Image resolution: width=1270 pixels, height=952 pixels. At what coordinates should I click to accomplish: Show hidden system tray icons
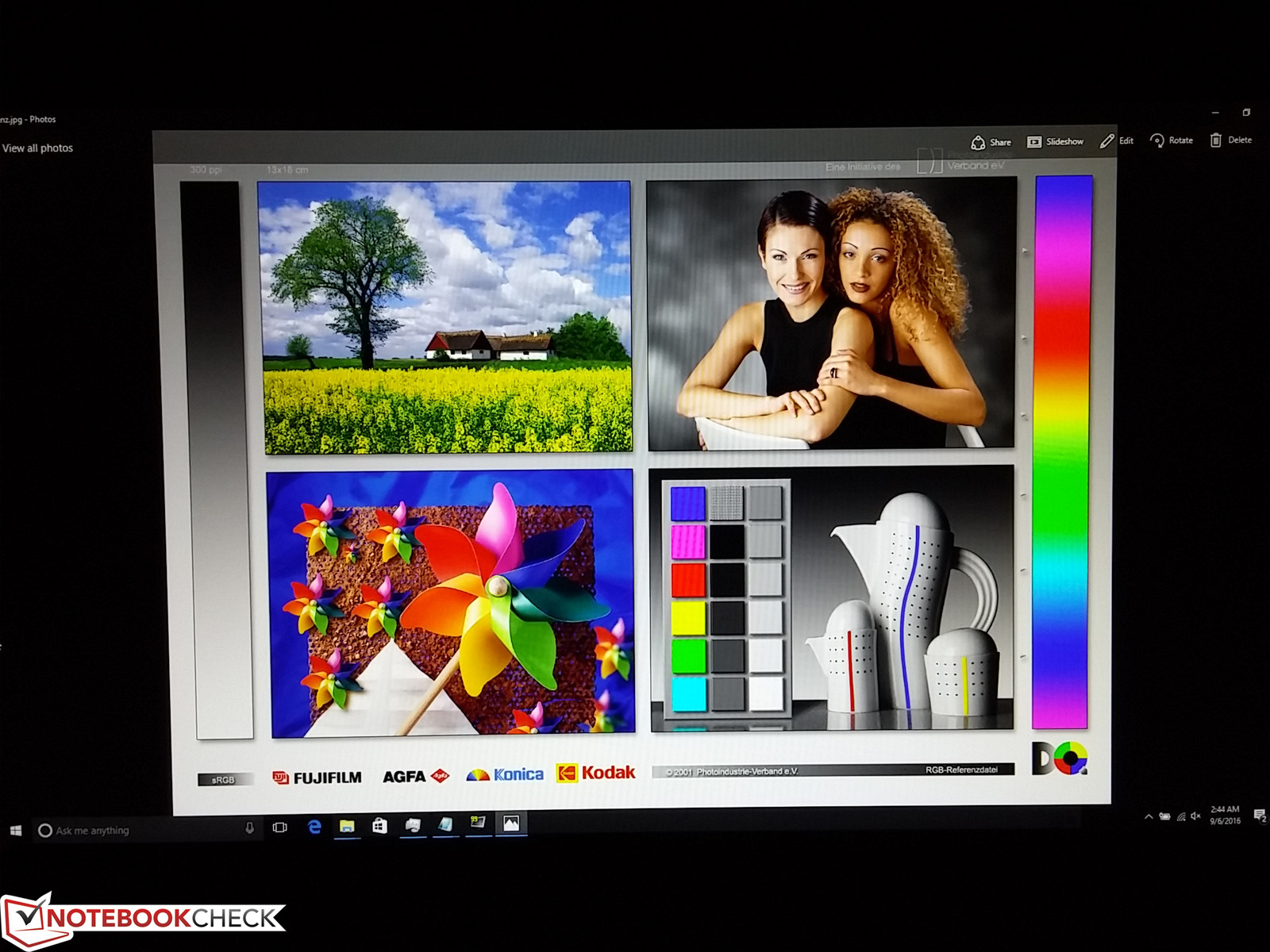pos(1148,816)
